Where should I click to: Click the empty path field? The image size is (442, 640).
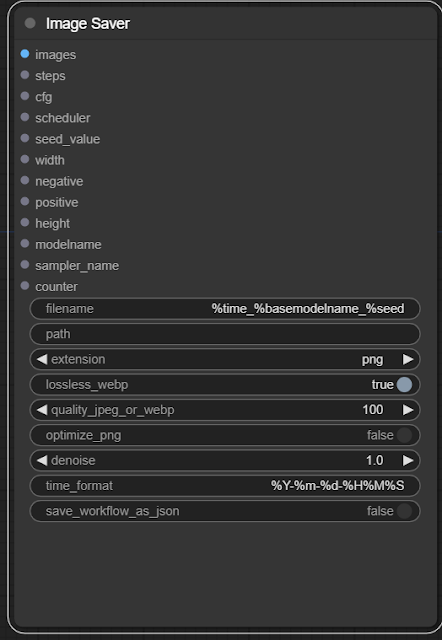tap(225, 334)
